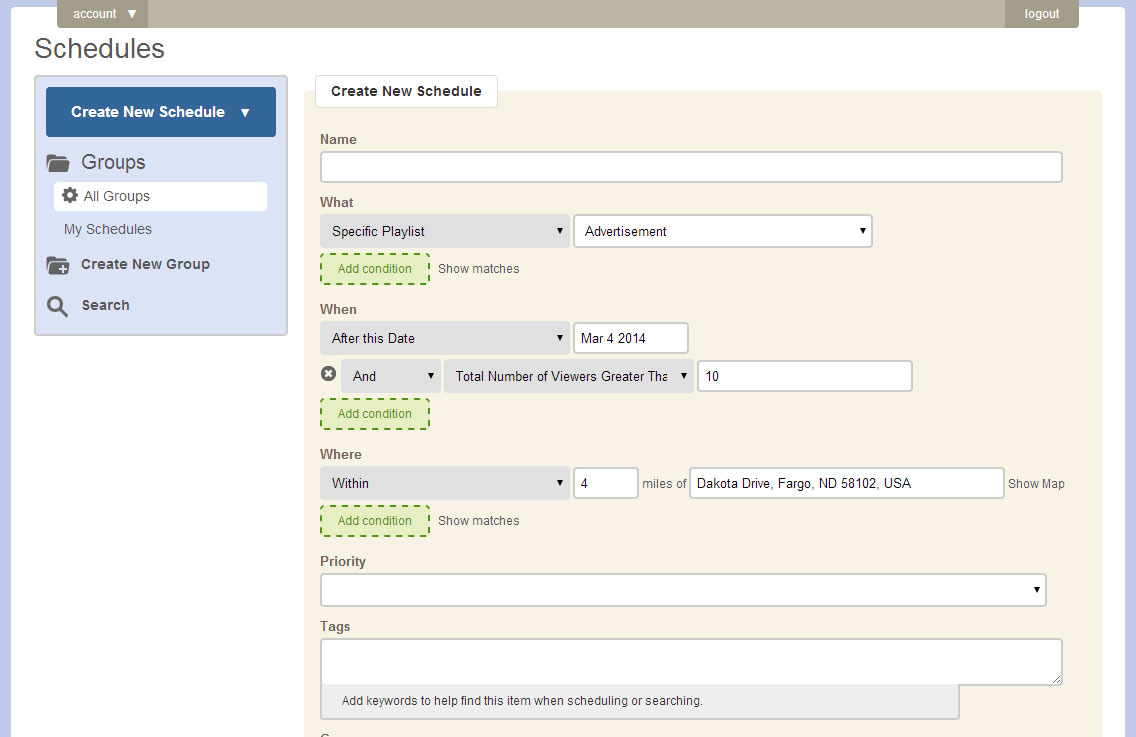Screen dimensions: 1136x737
Task: Add a condition under What
Action: tap(375, 269)
